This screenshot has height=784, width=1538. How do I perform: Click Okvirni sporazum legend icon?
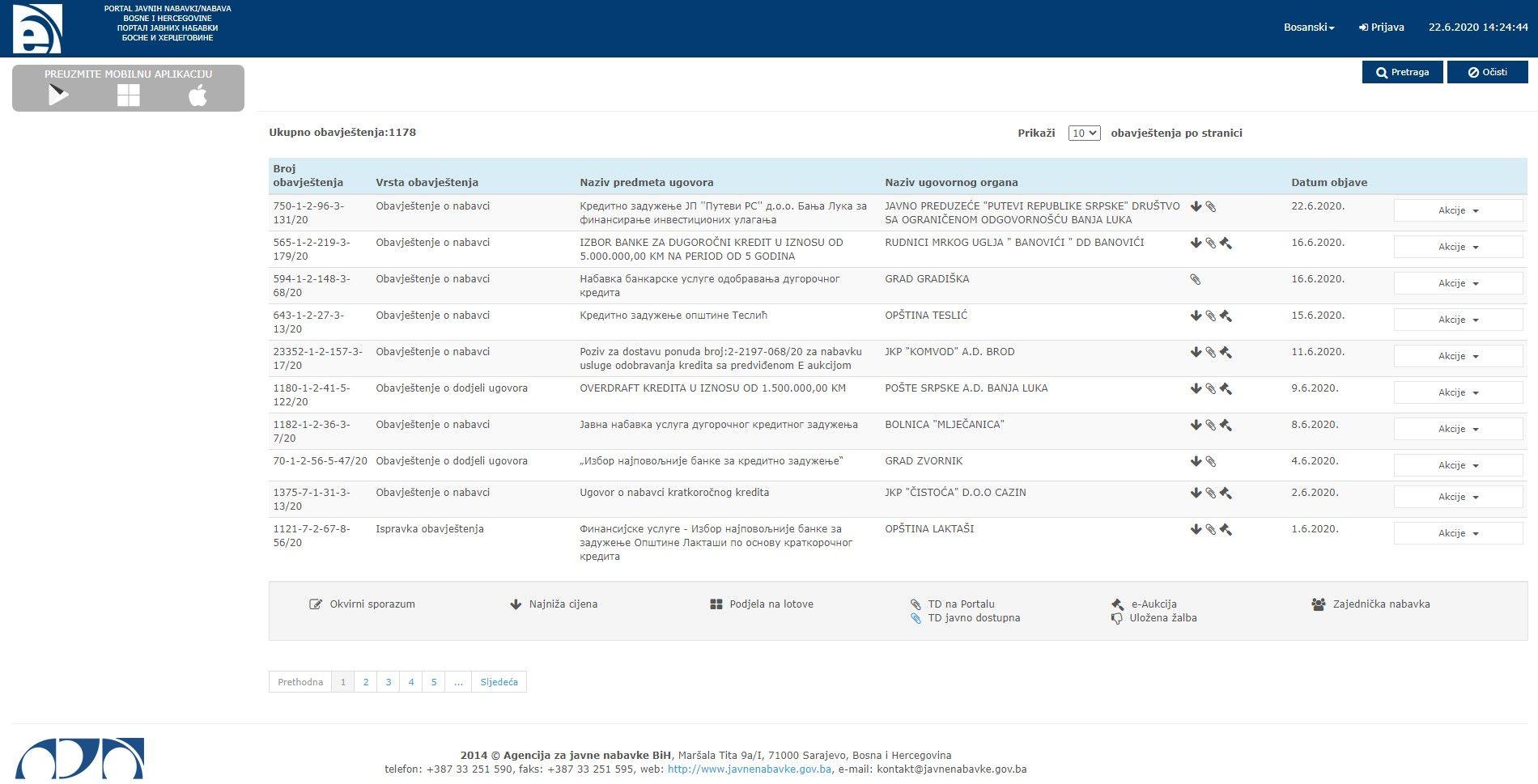316,604
